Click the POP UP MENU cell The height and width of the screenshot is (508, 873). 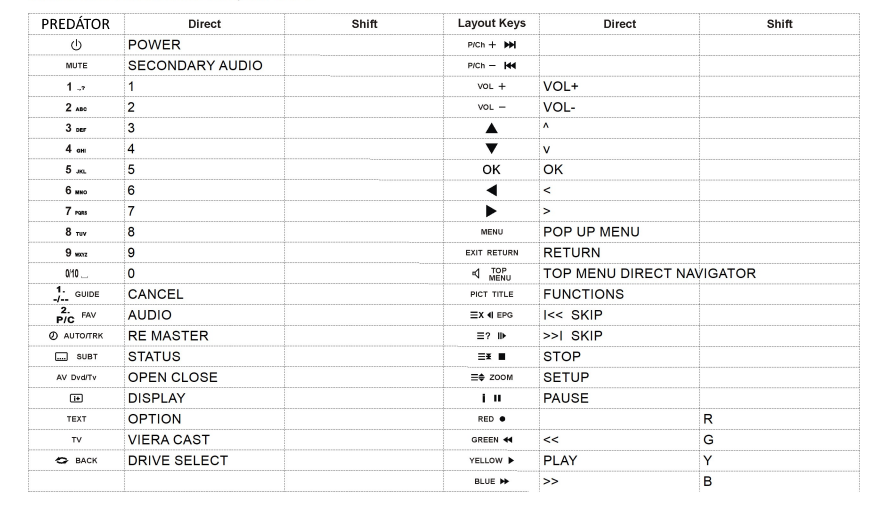591,231
